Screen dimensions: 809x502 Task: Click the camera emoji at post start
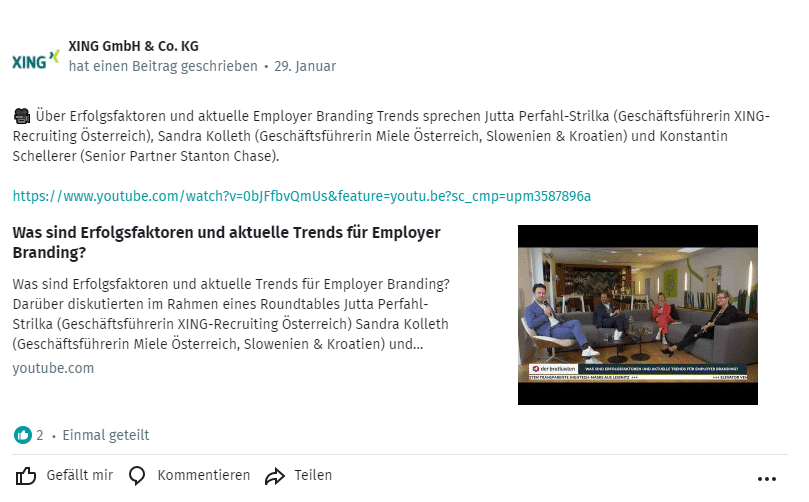22,116
